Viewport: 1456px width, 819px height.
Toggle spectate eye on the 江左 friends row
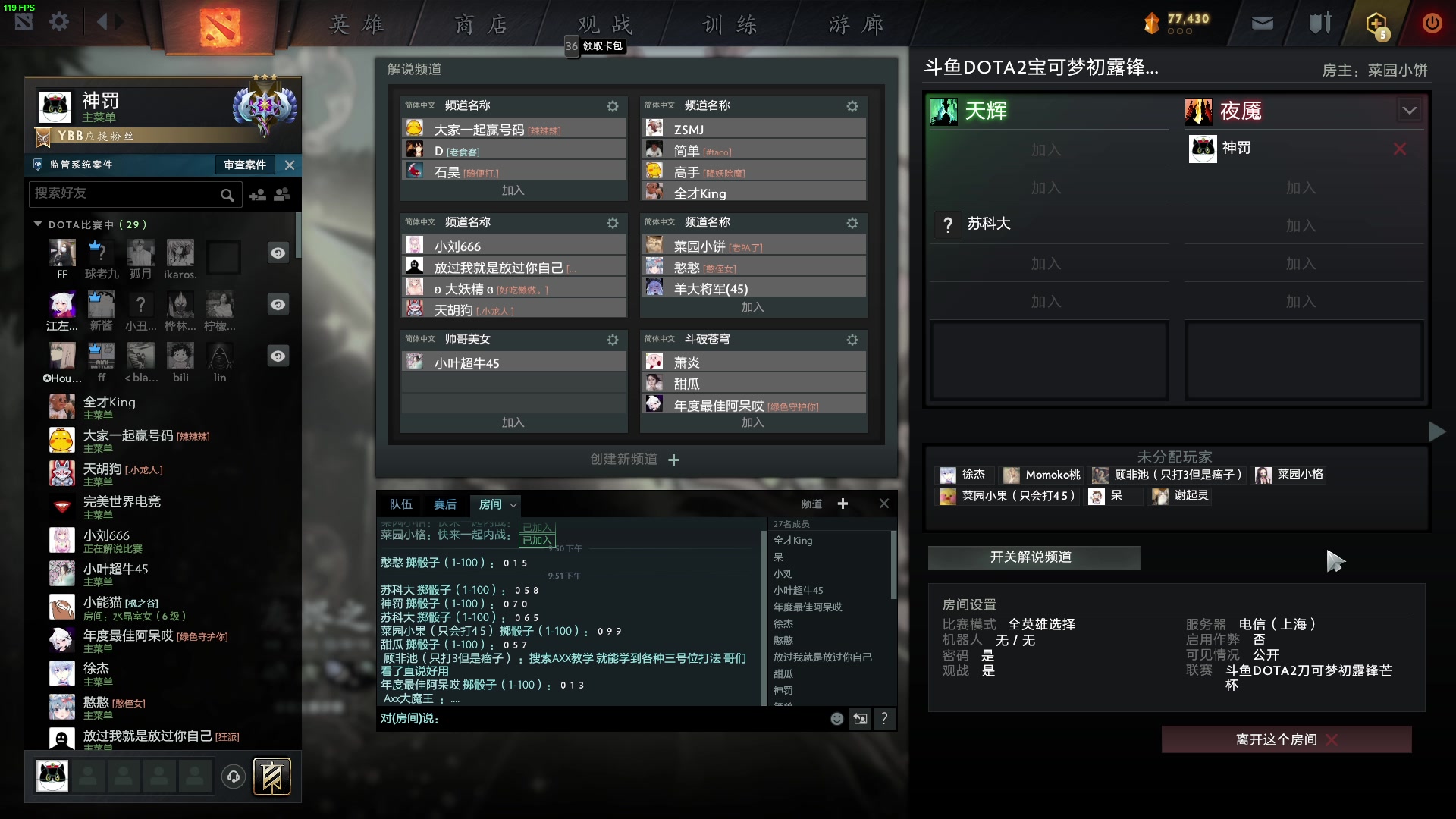tap(278, 305)
